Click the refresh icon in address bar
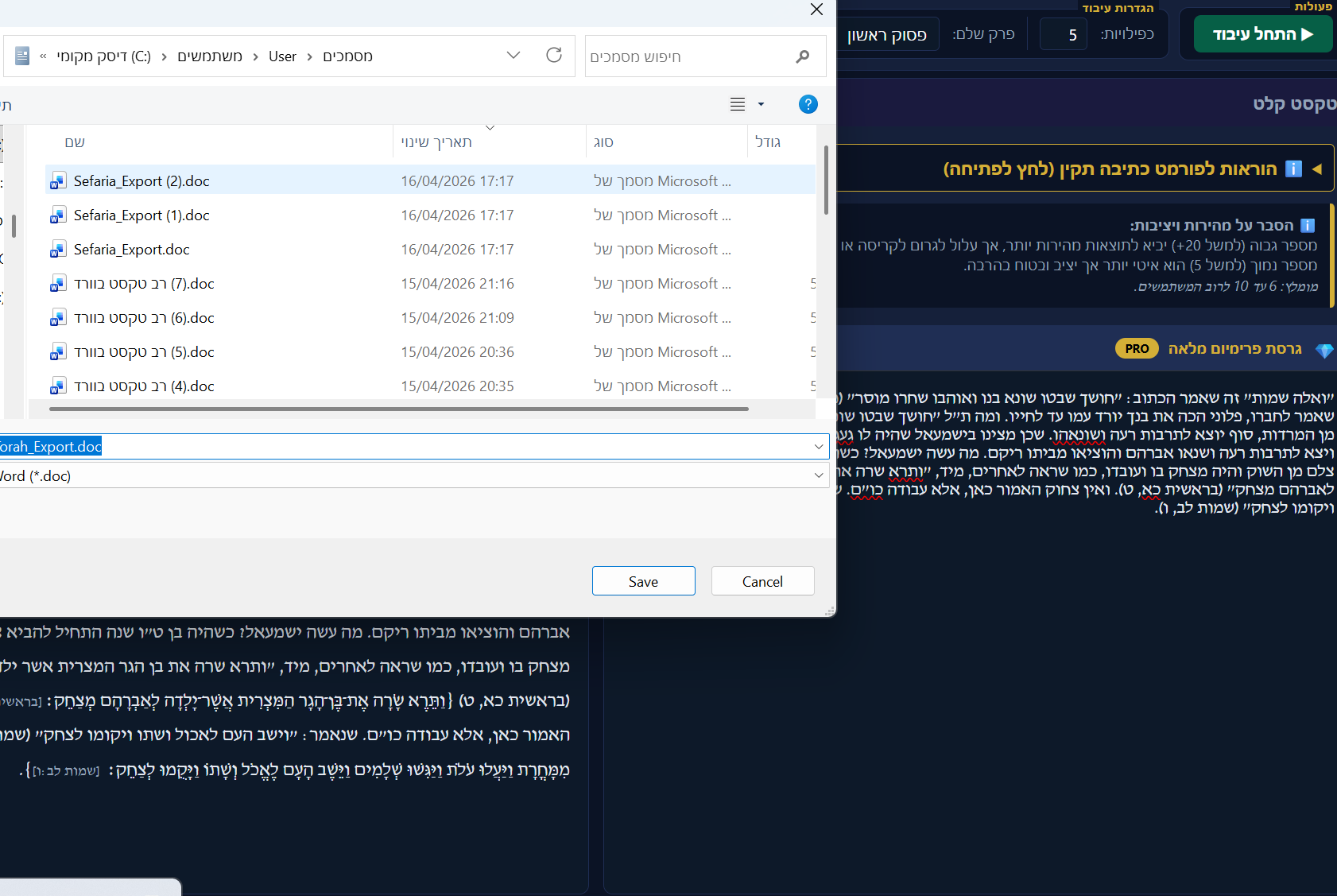Viewport: 1337px width, 896px height. tap(554, 55)
